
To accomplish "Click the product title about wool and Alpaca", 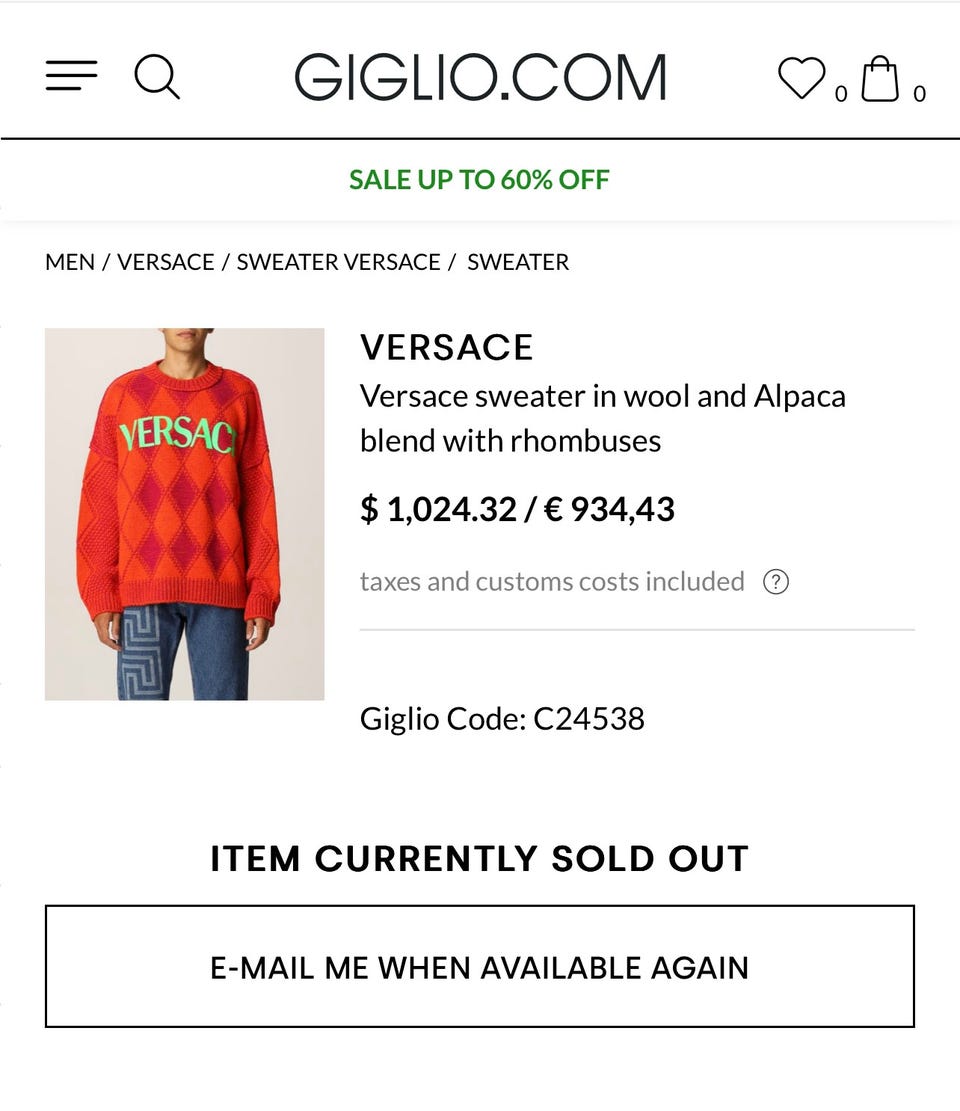I will click(603, 418).
